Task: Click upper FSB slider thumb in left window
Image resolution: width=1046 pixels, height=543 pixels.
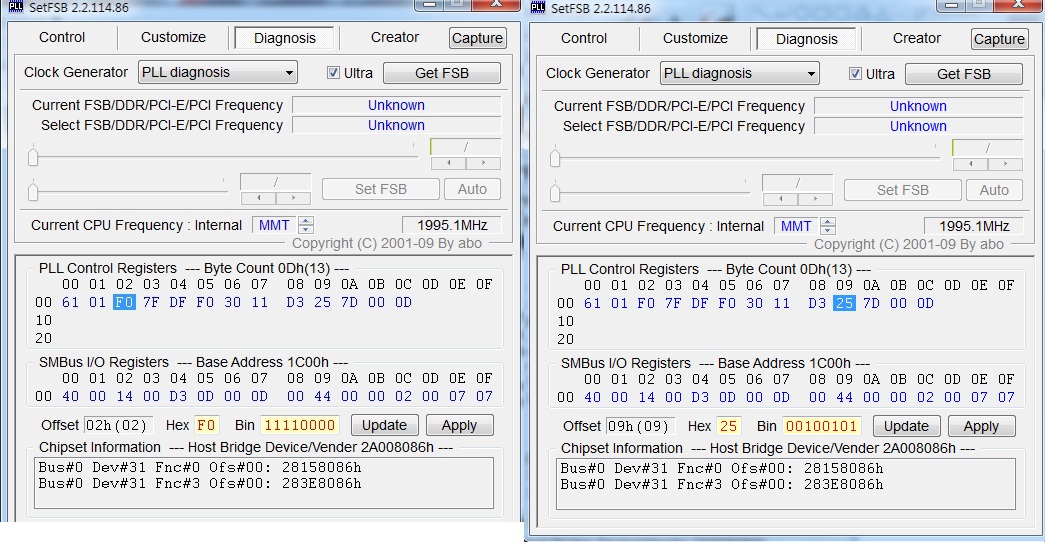Action: [x=33, y=157]
